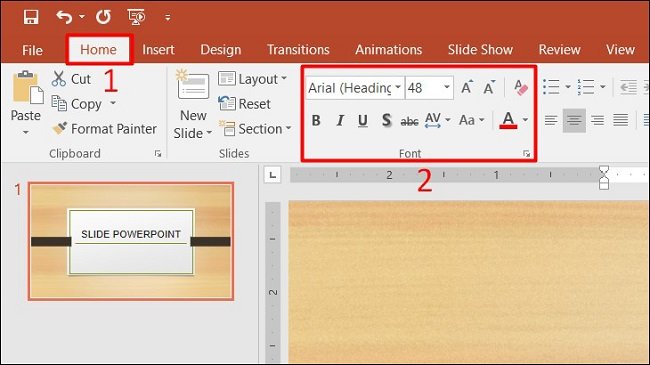The height and width of the screenshot is (365, 650).
Task: Center the text
Action: point(574,120)
